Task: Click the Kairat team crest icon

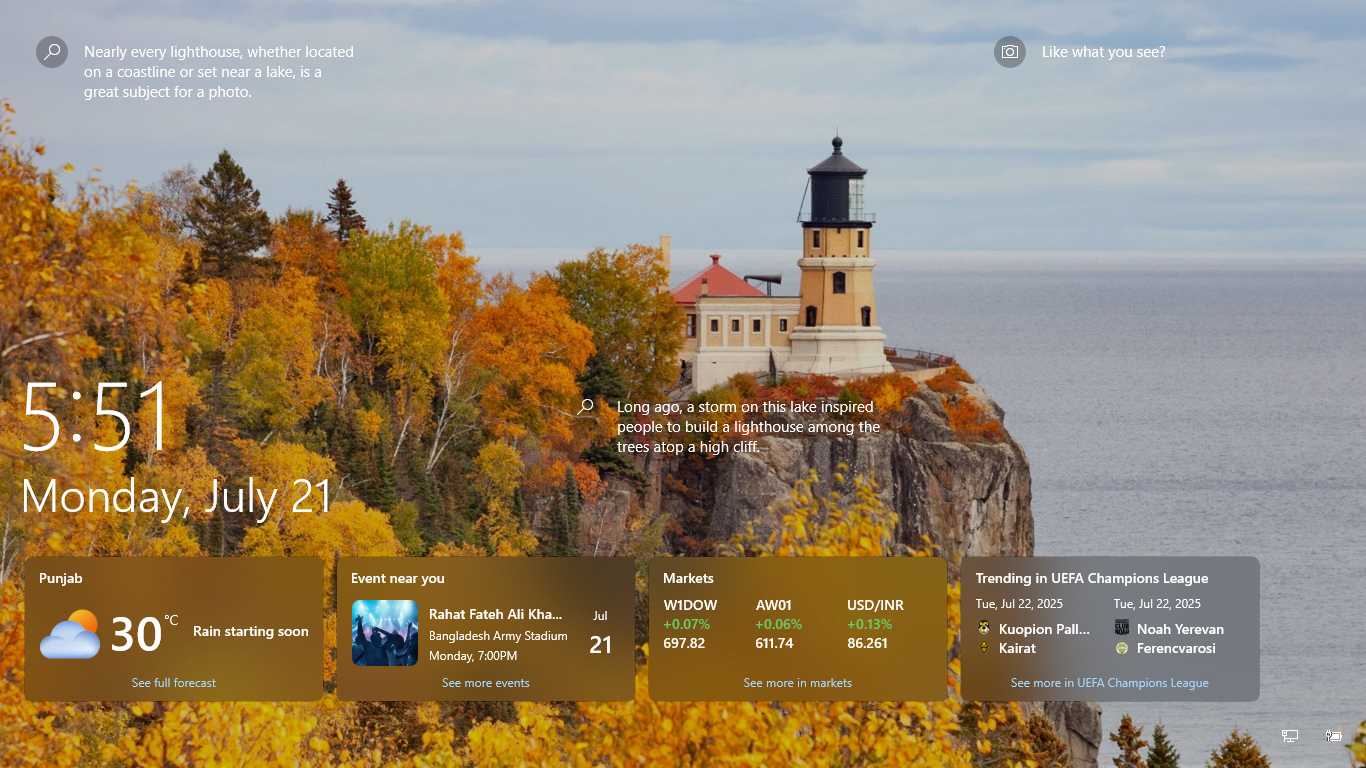Action: (984, 648)
